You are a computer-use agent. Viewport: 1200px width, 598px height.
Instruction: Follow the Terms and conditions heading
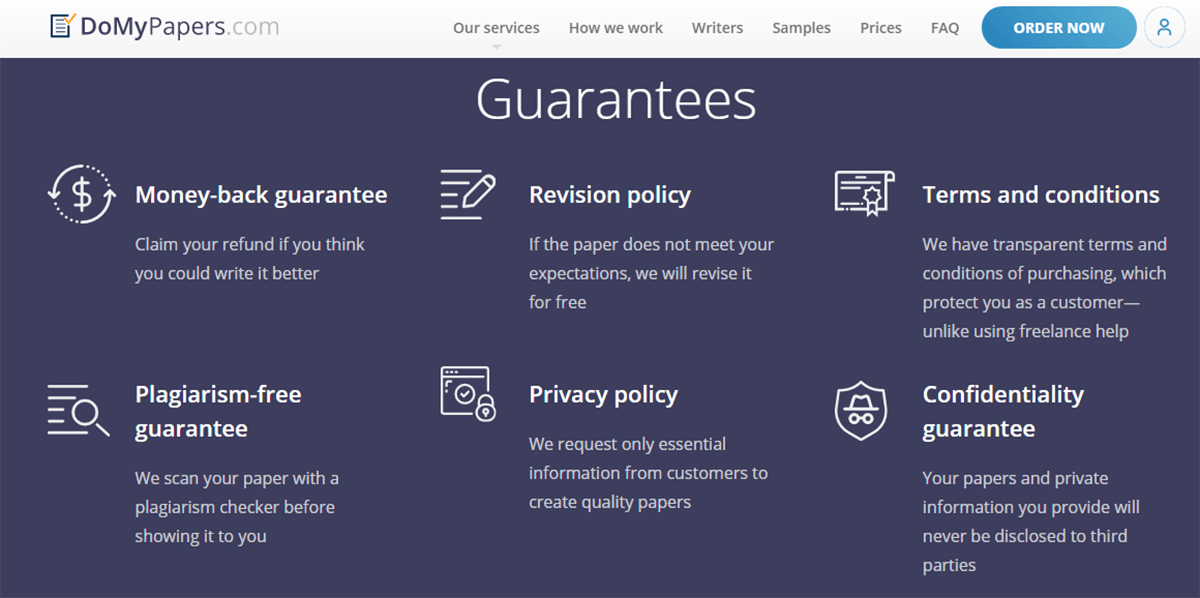tap(1040, 195)
